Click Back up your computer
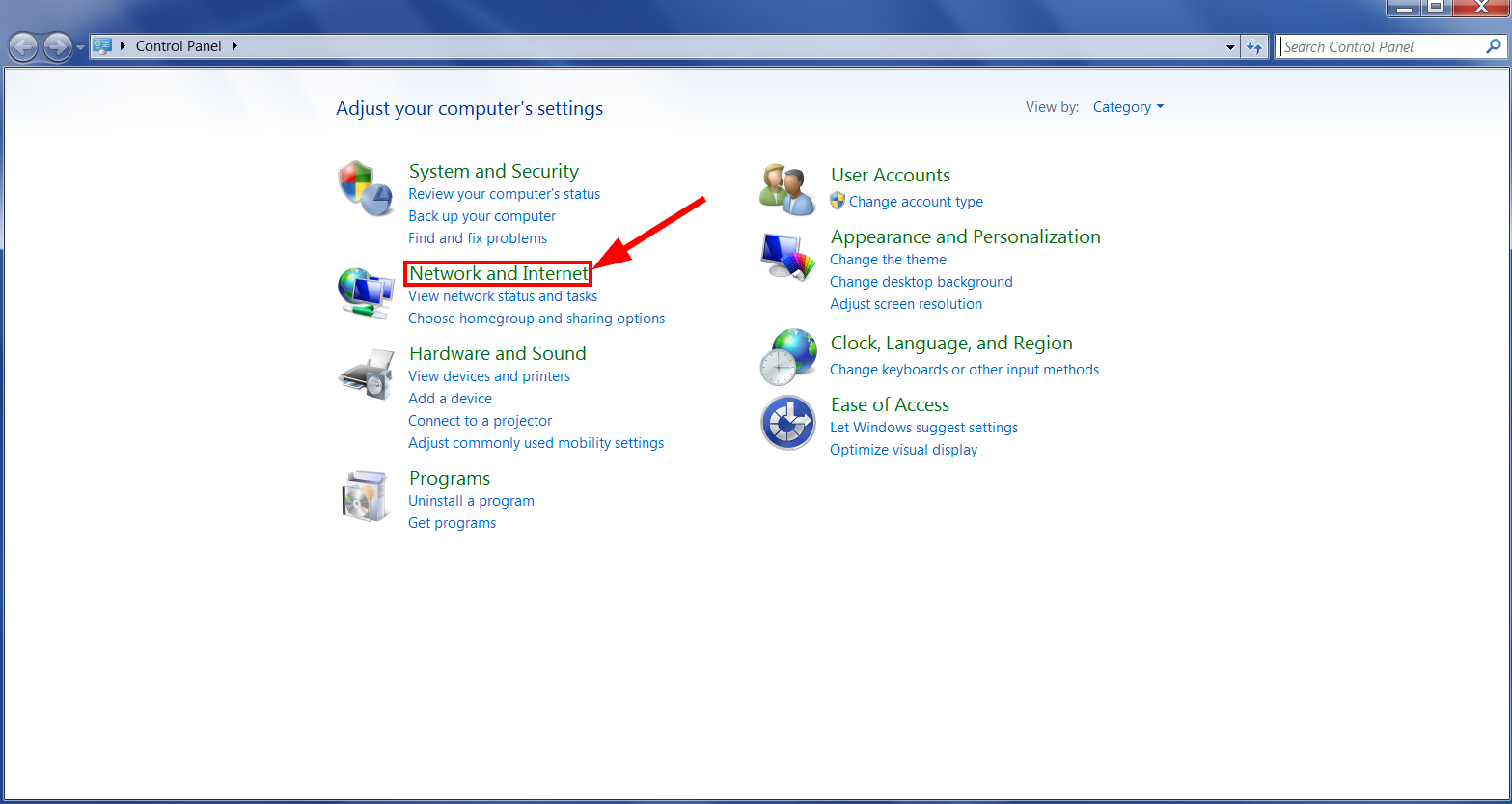Viewport: 1512px width, 804px height. click(x=481, y=216)
